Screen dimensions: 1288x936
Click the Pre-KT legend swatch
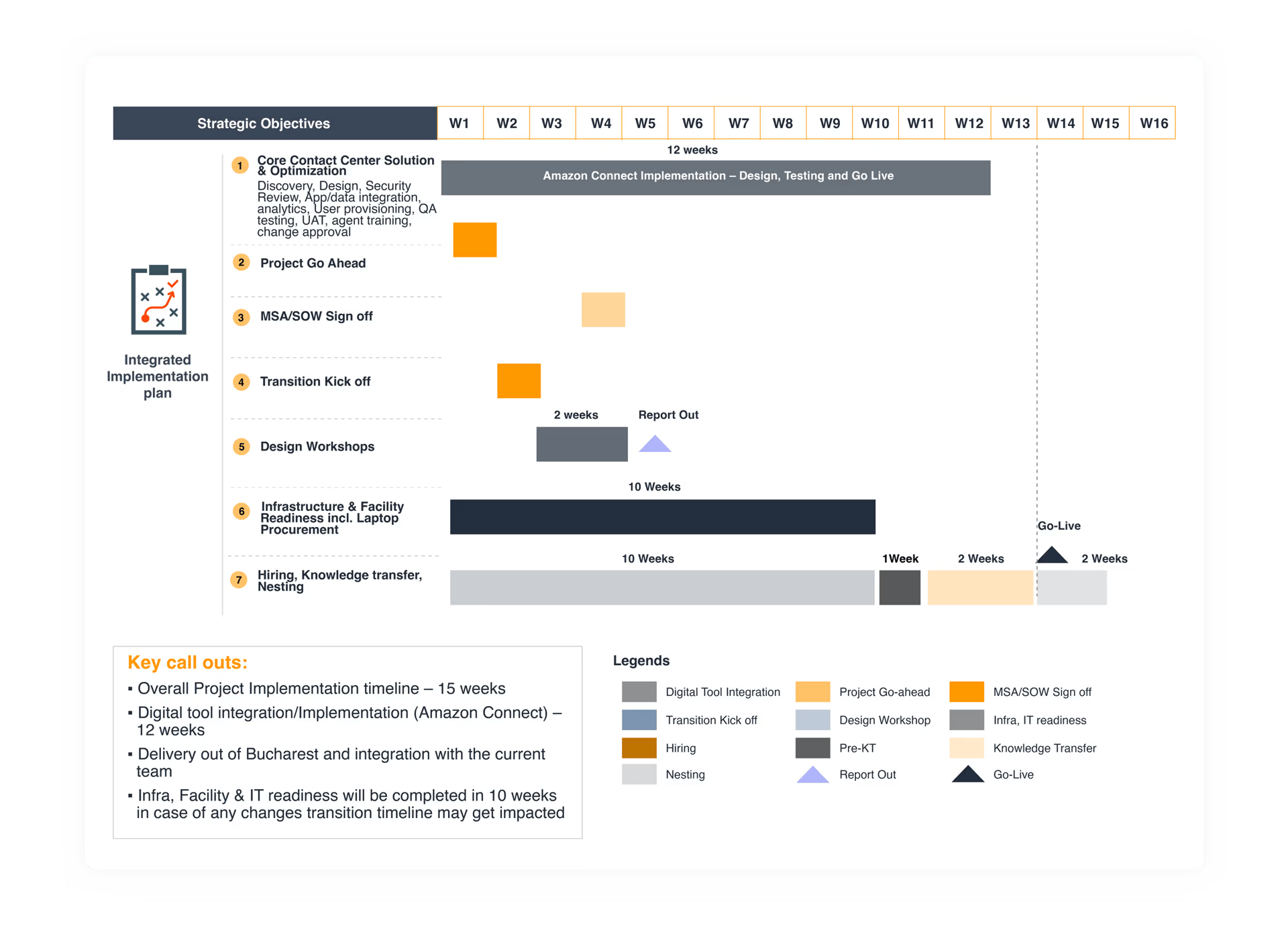pyautogui.click(x=812, y=748)
